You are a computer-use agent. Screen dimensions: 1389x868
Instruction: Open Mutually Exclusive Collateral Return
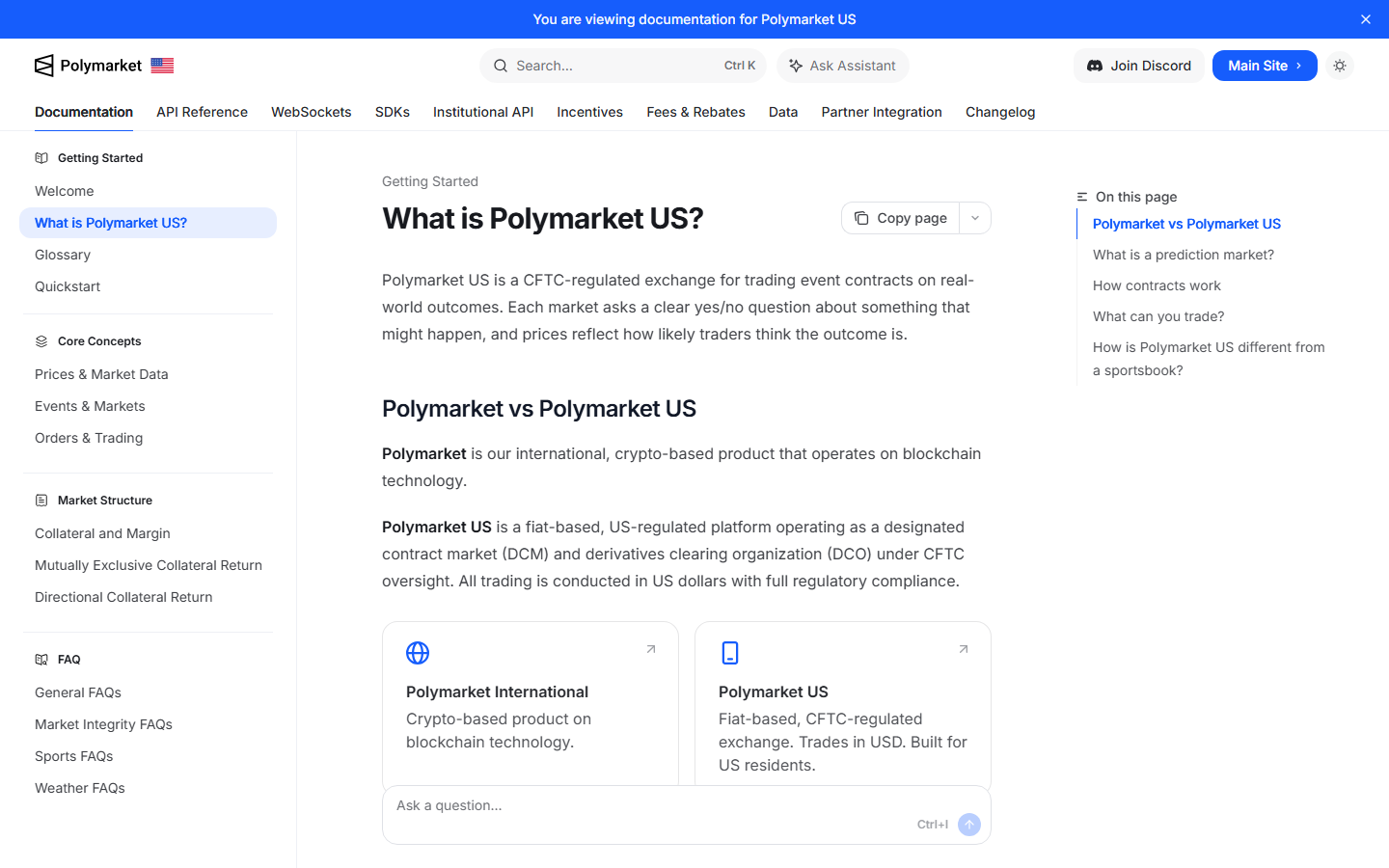(148, 565)
